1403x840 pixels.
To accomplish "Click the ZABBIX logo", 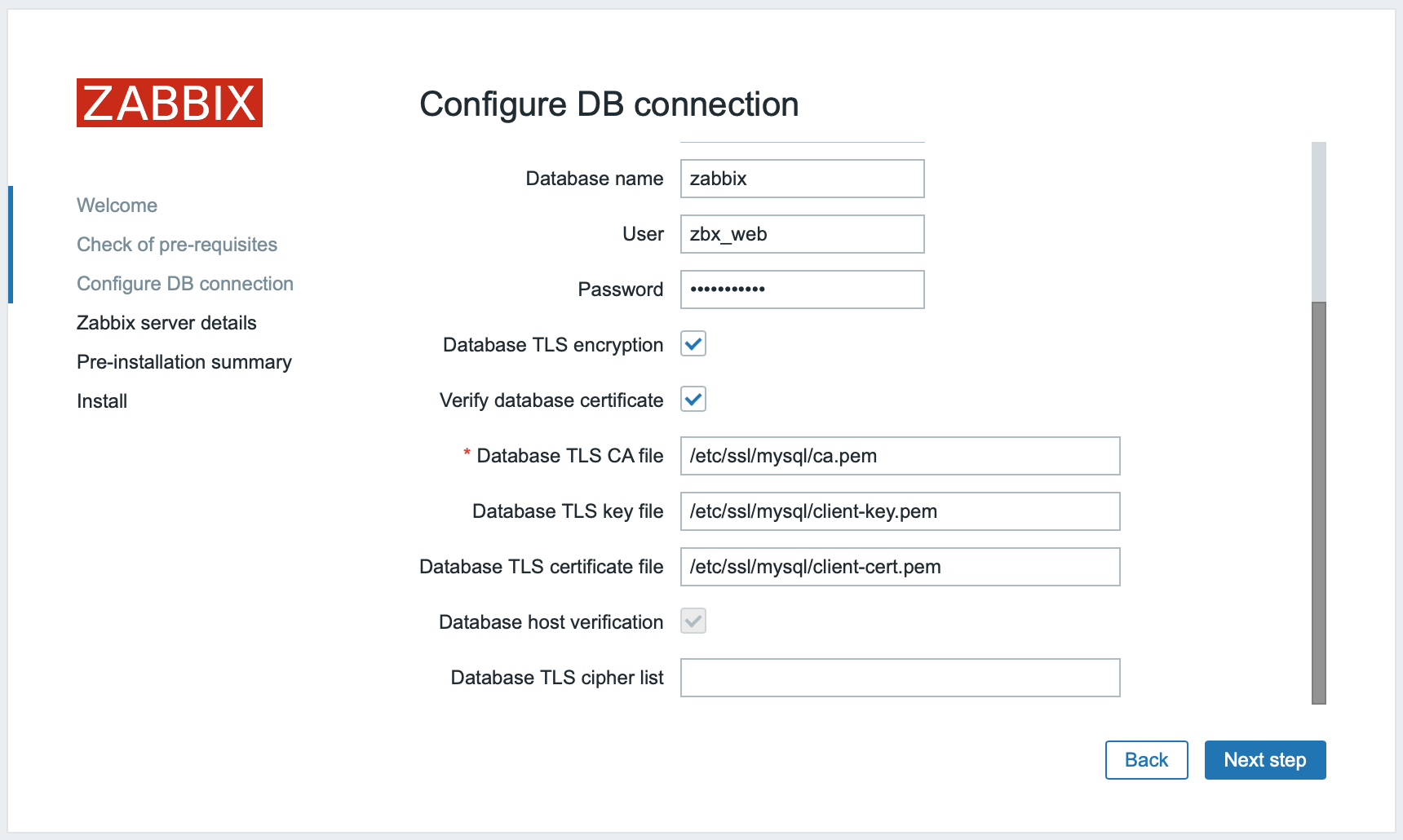I will 170,103.
